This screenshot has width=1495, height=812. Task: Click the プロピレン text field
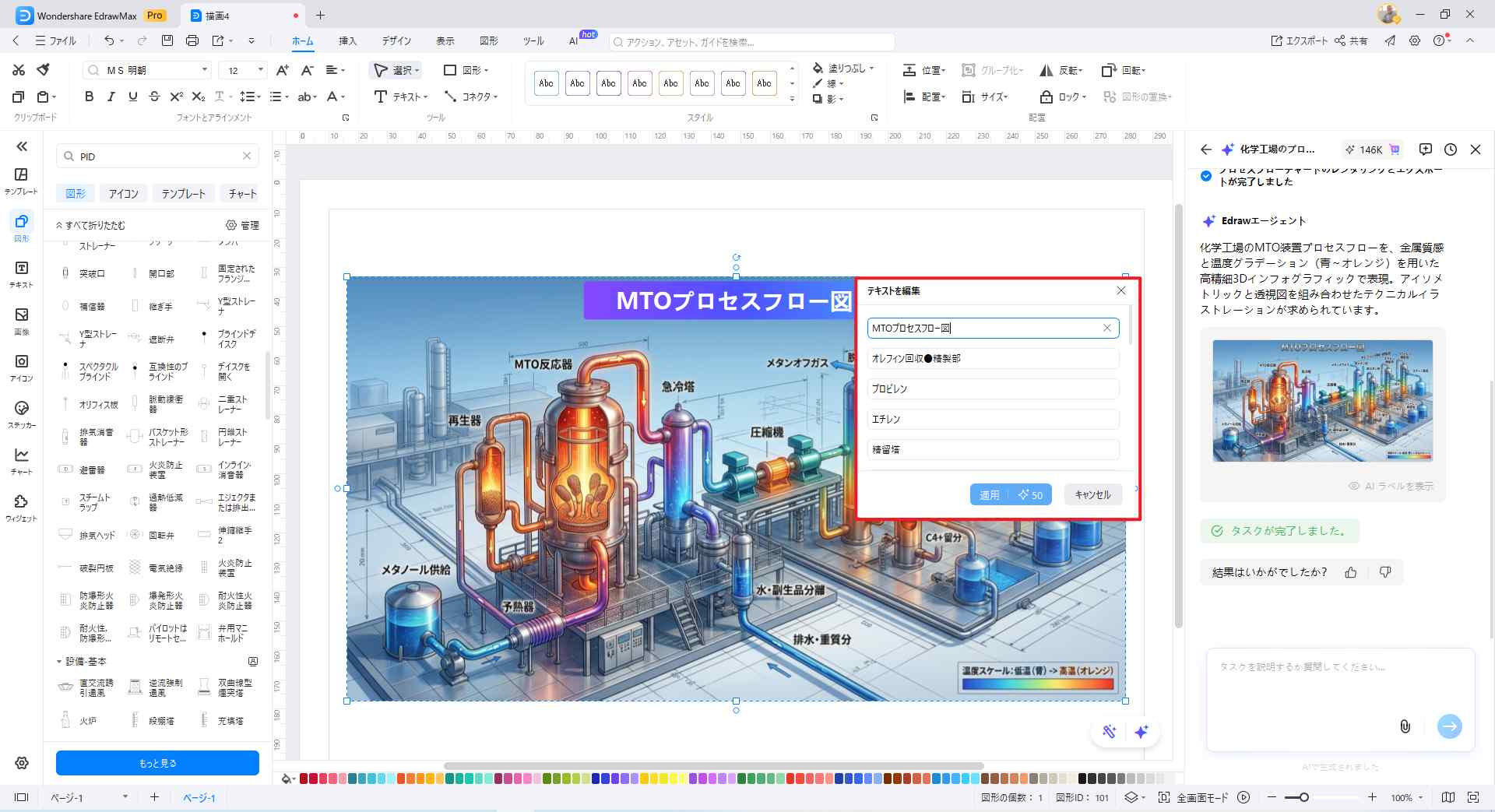(x=993, y=388)
